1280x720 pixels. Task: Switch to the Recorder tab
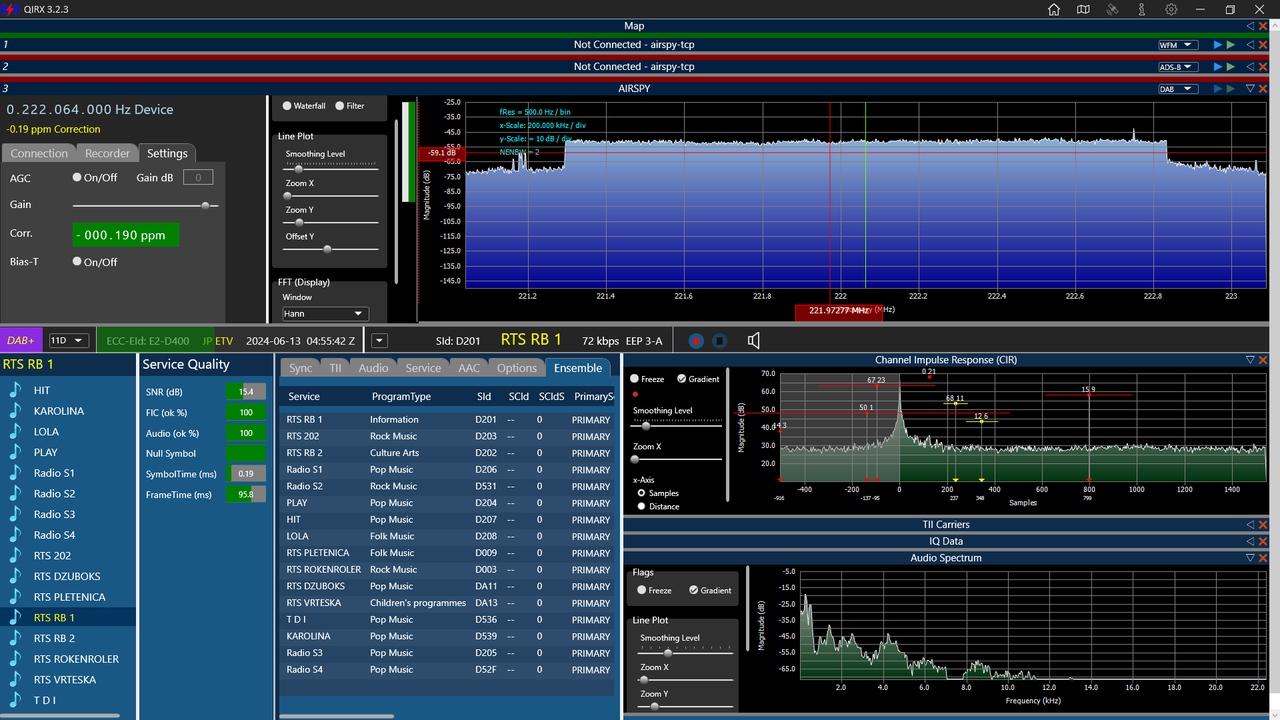click(x=107, y=153)
